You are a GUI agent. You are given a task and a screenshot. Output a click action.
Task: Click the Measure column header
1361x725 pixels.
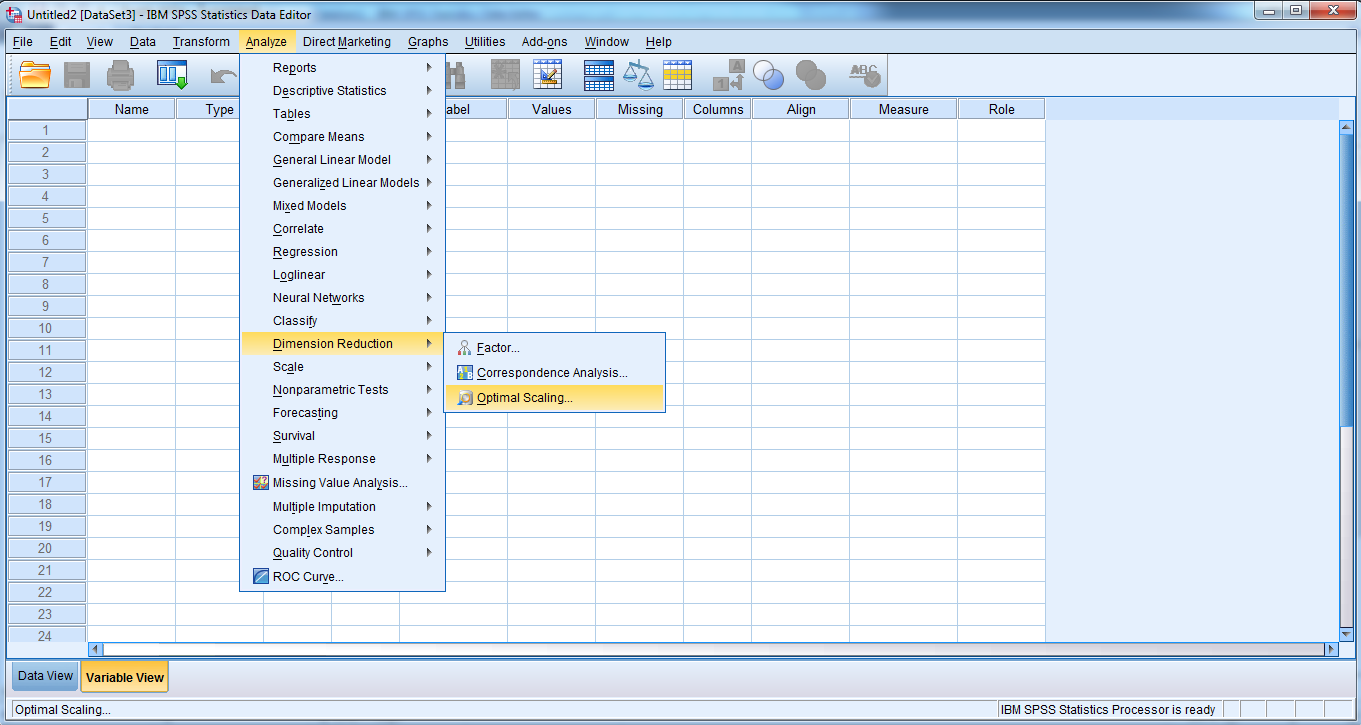pos(904,109)
